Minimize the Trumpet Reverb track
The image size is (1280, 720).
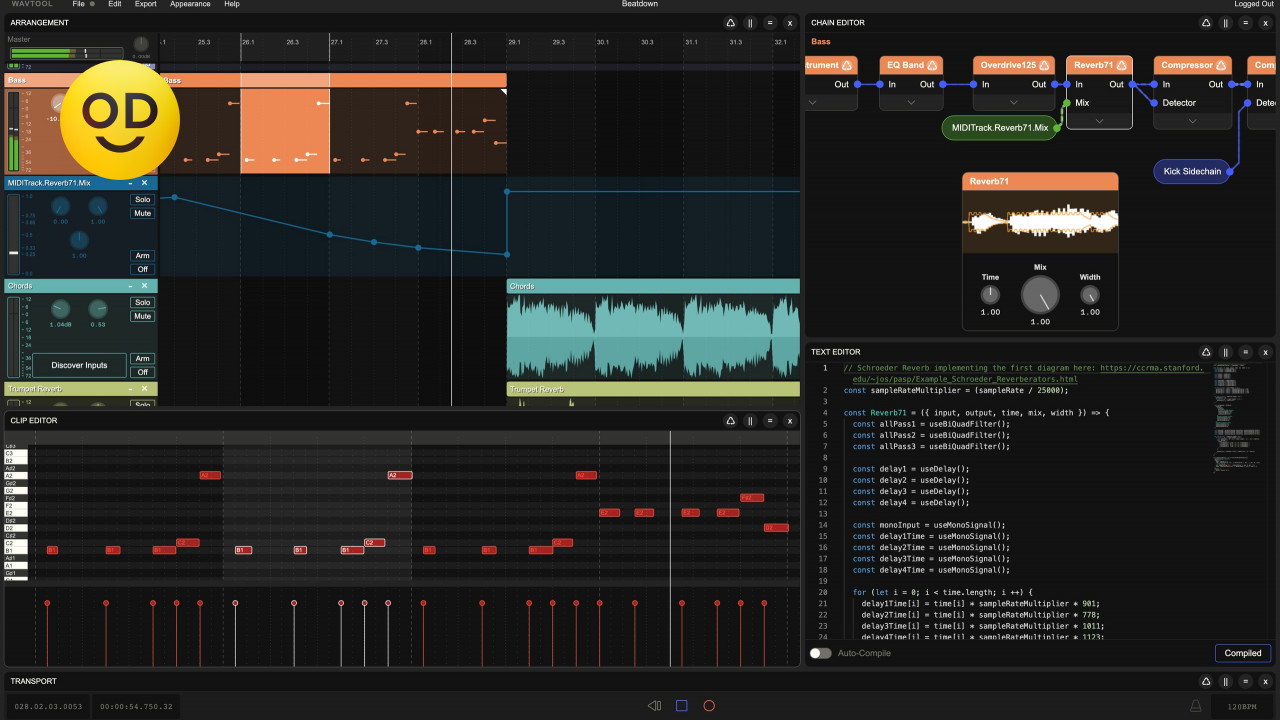click(130, 389)
